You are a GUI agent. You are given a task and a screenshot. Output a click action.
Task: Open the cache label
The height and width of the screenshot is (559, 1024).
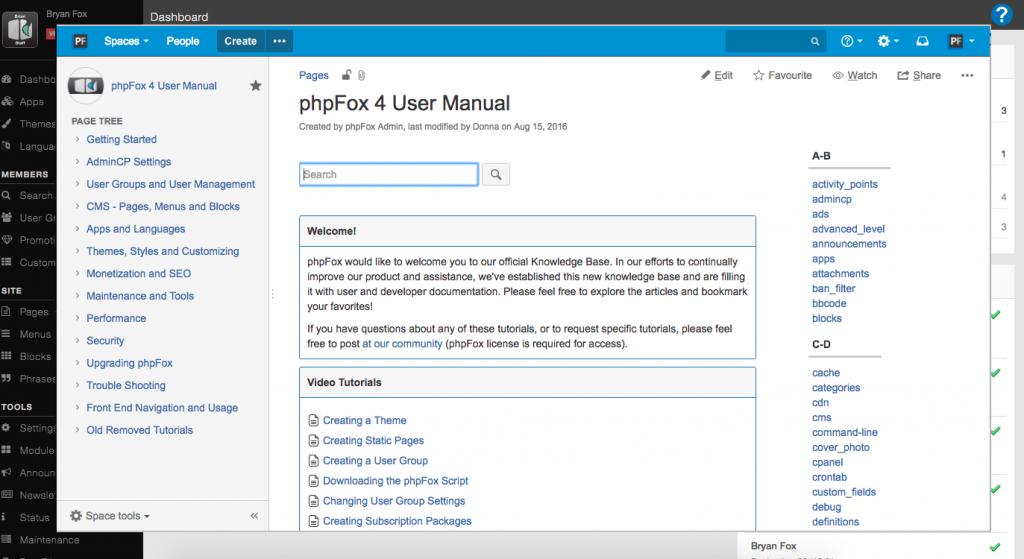click(825, 373)
